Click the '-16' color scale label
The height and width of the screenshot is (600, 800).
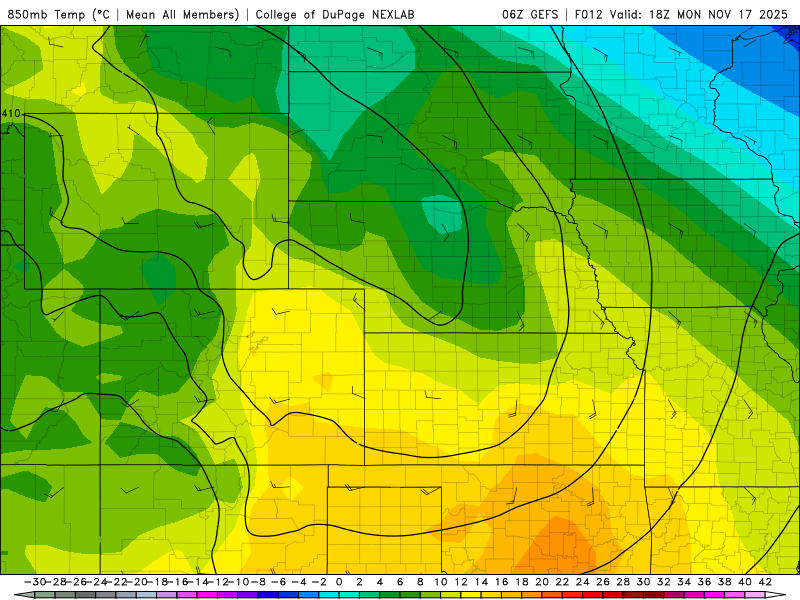pyautogui.click(x=177, y=582)
